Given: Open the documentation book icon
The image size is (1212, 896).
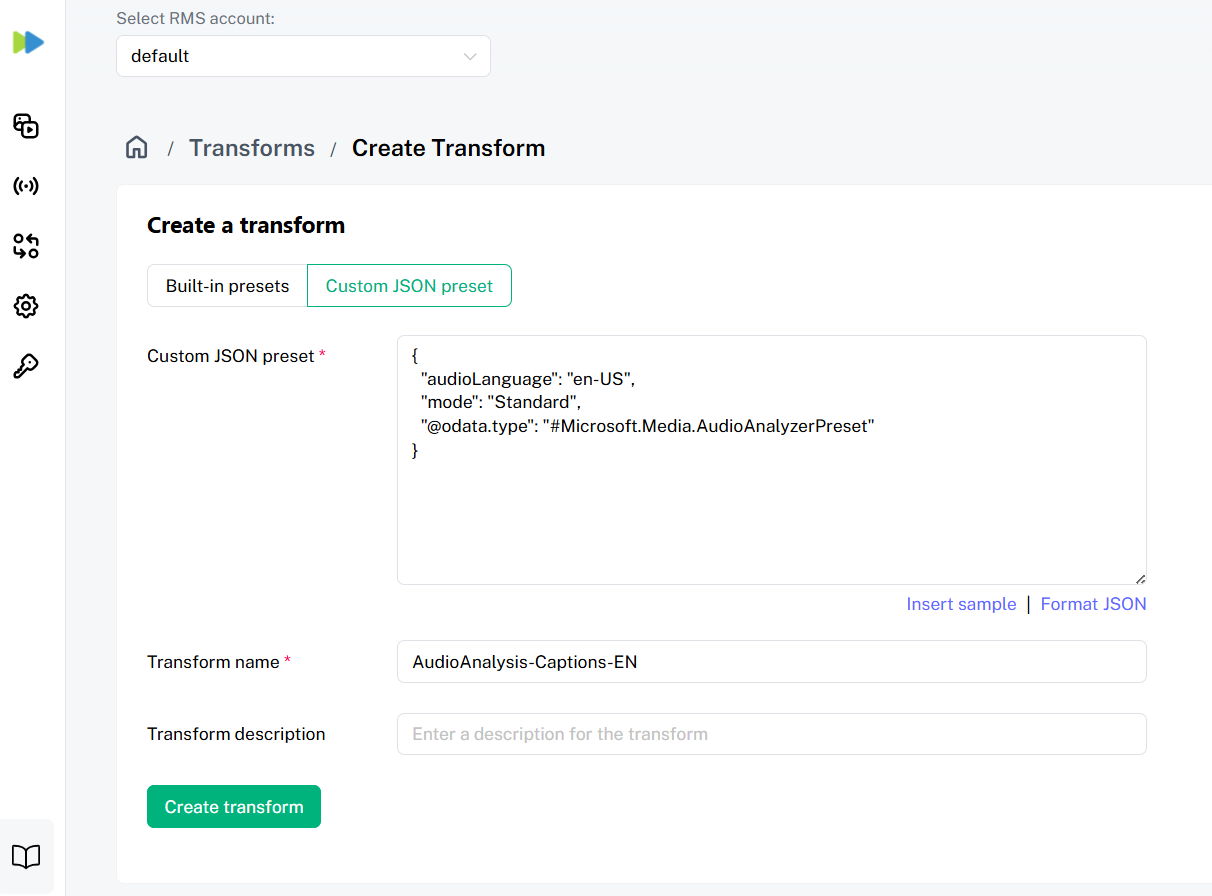Looking at the screenshot, I should pos(26,857).
